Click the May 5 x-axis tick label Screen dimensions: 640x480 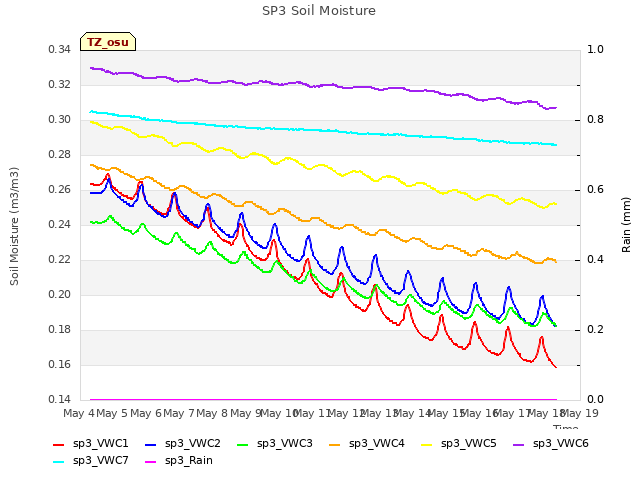(x=112, y=413)
